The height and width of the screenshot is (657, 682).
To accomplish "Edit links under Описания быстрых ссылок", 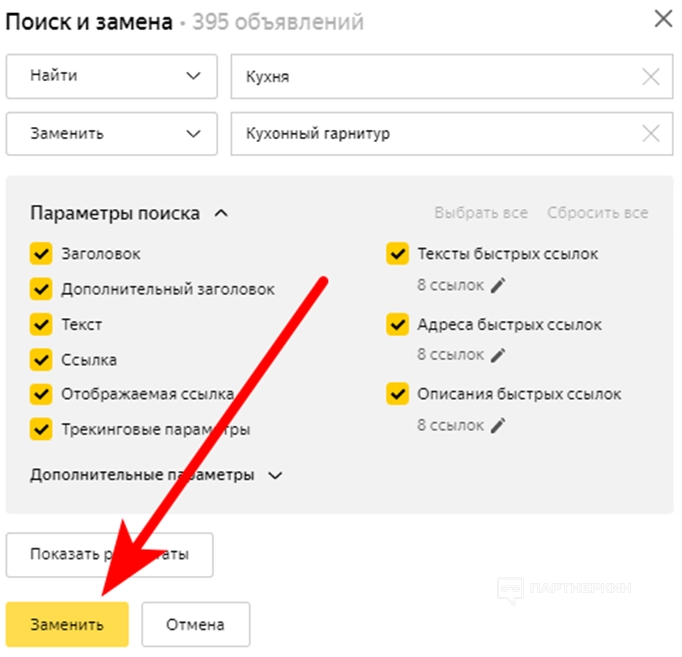I will pyautogui.click(x=498, y=425).
